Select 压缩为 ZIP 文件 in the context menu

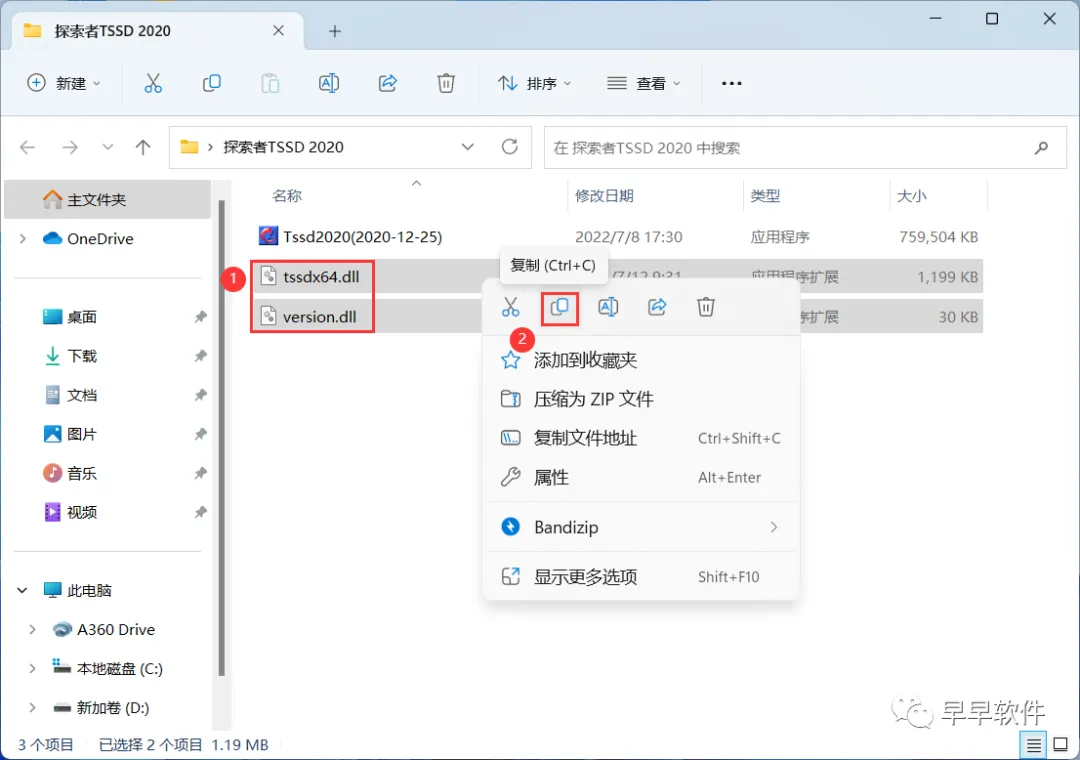[641, 399]
